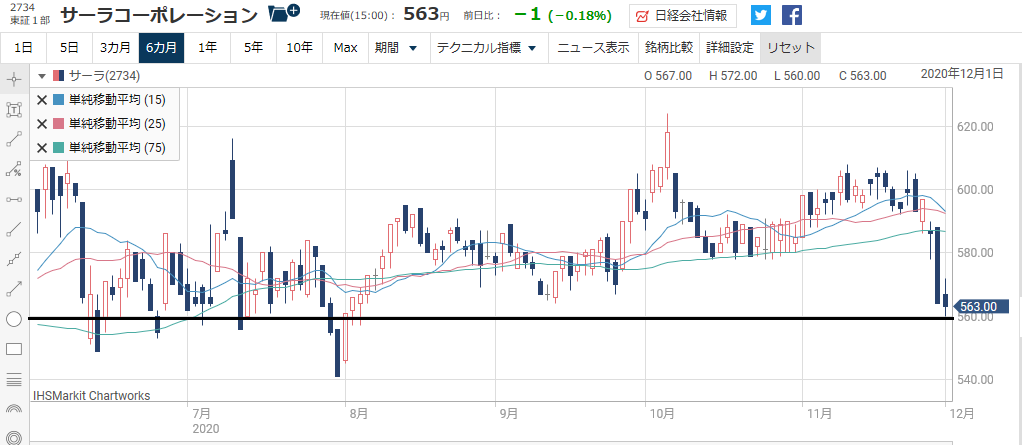Click the stock code 2734 text
Screen dimensions: 1022x445
(x=22, y=7)
